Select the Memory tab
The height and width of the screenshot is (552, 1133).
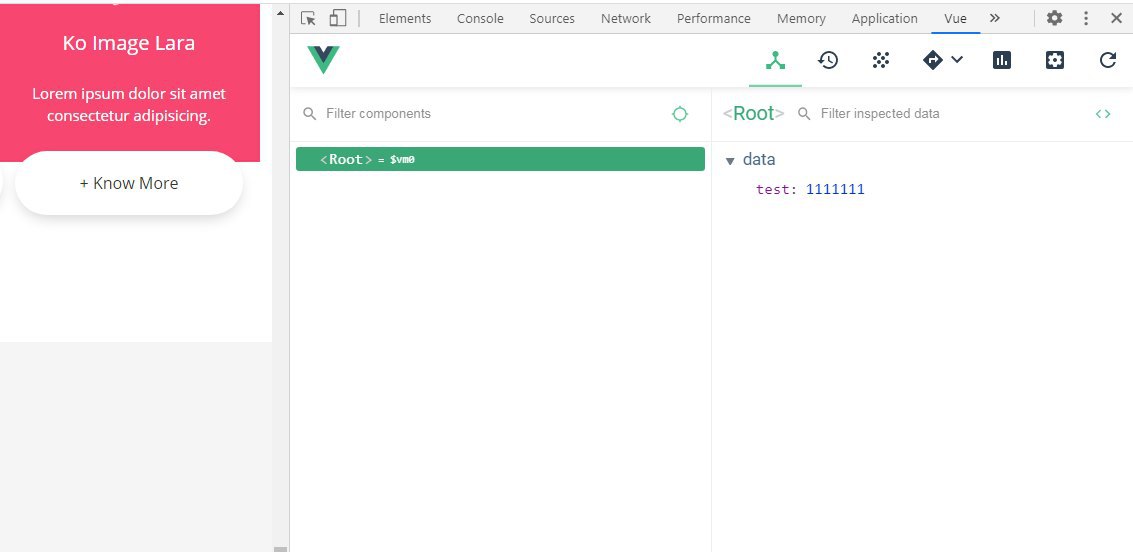[x=801, y=19]
